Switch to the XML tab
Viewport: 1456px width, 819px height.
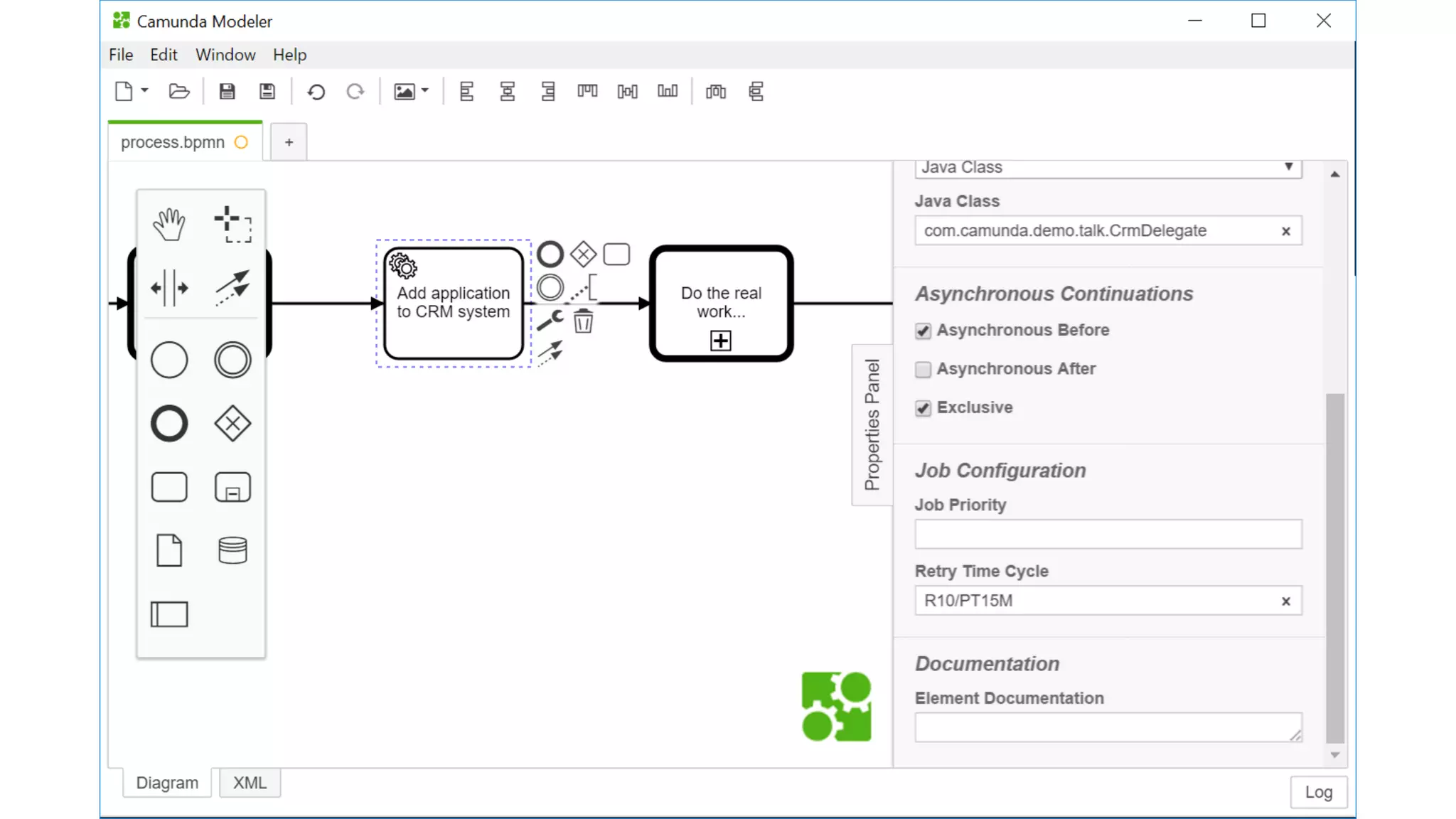click(x=250, y=783)
